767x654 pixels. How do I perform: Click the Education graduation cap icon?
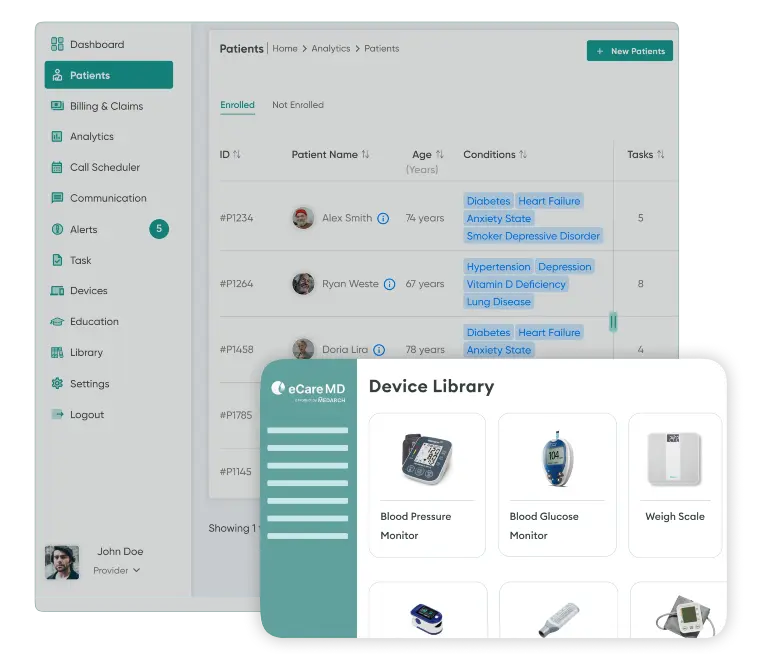(57, 321)
